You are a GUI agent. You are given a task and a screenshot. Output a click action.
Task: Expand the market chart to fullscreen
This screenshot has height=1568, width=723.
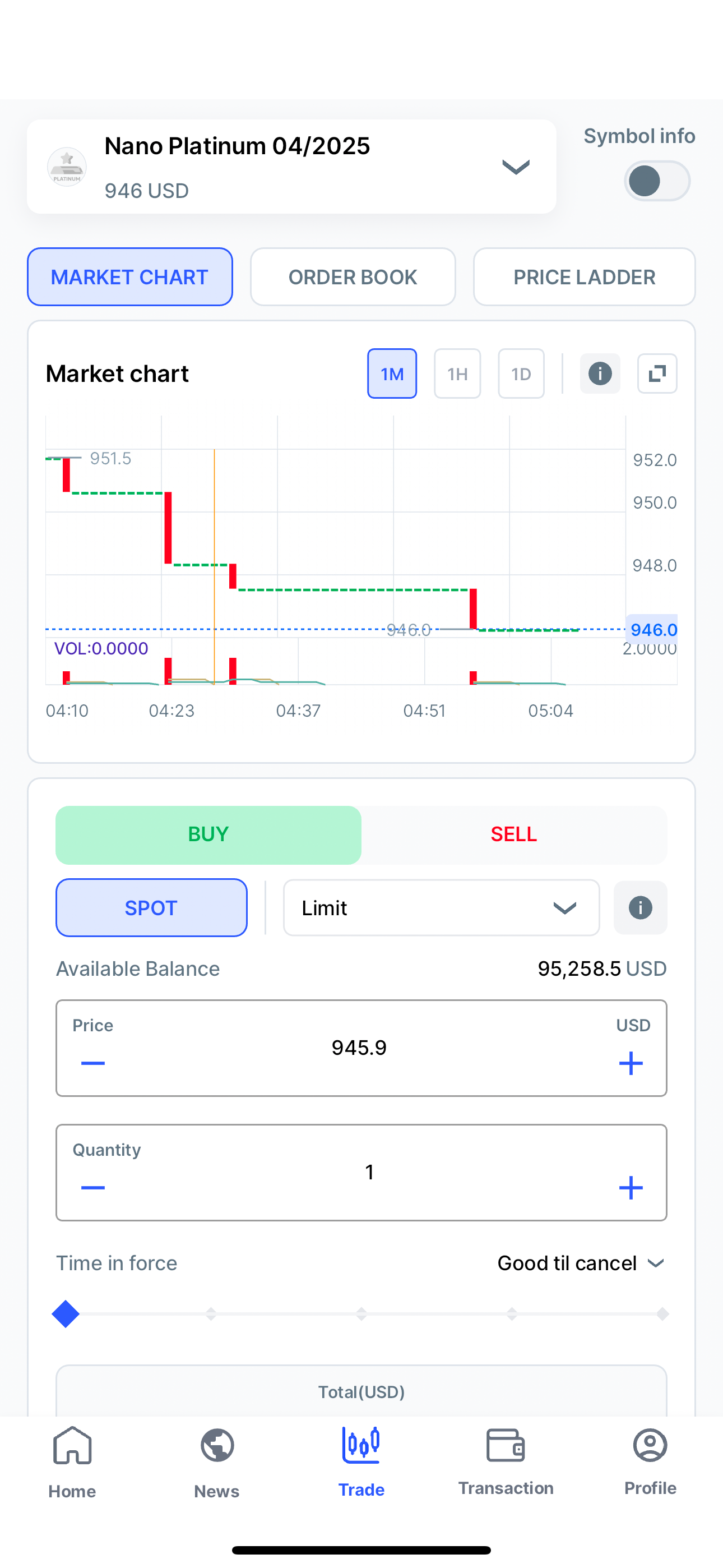tap(657, 373)
